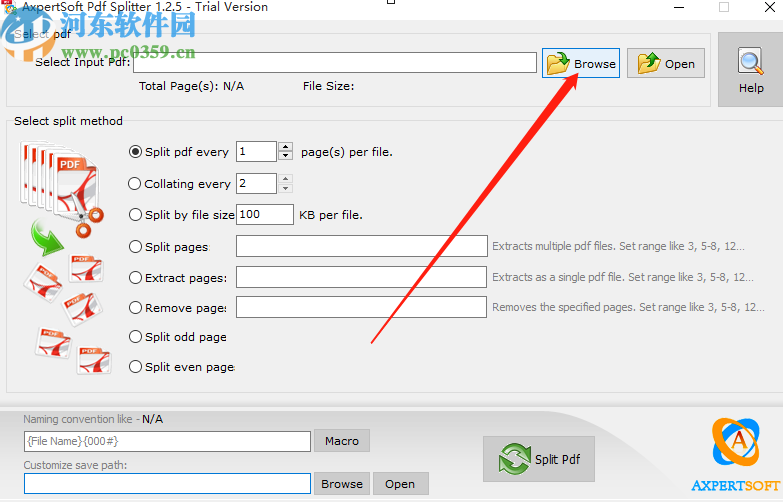The image size is (783, 502).
Task: Click Open next to customize save path
Action: [400, 484]
